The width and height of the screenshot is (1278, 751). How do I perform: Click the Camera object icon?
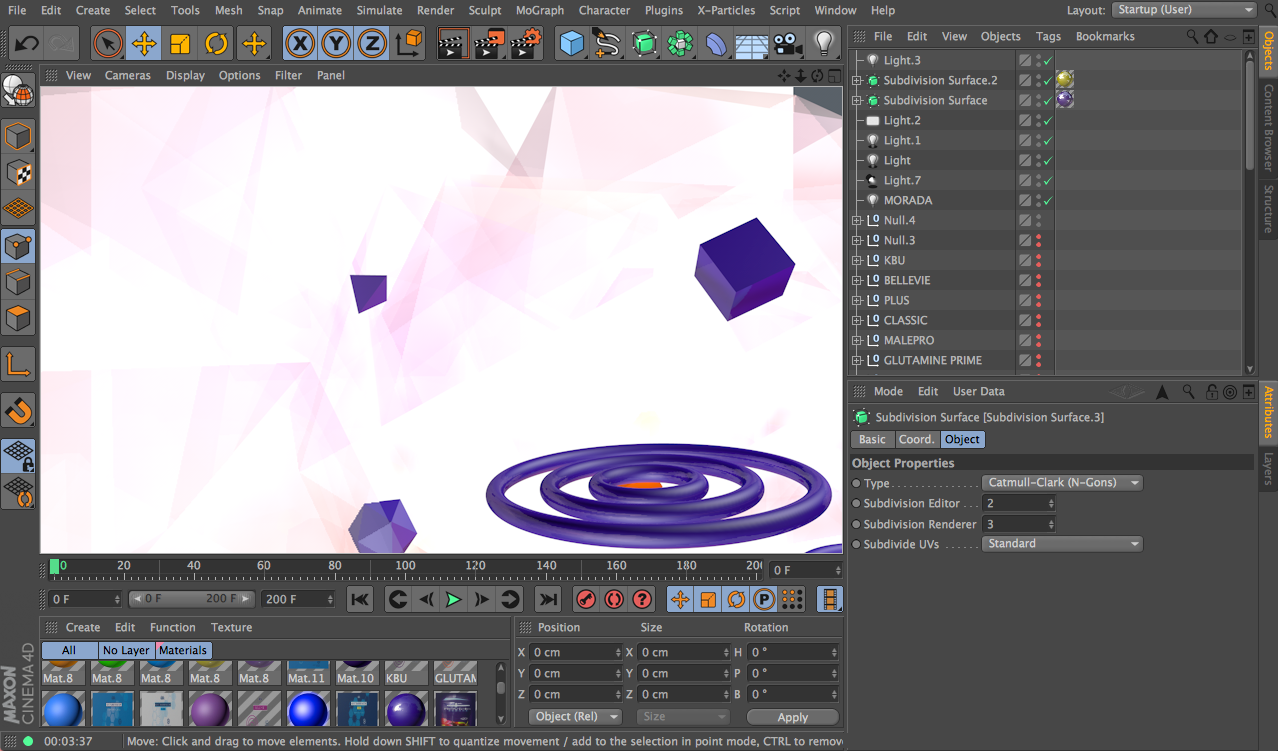tap(788, 44)
